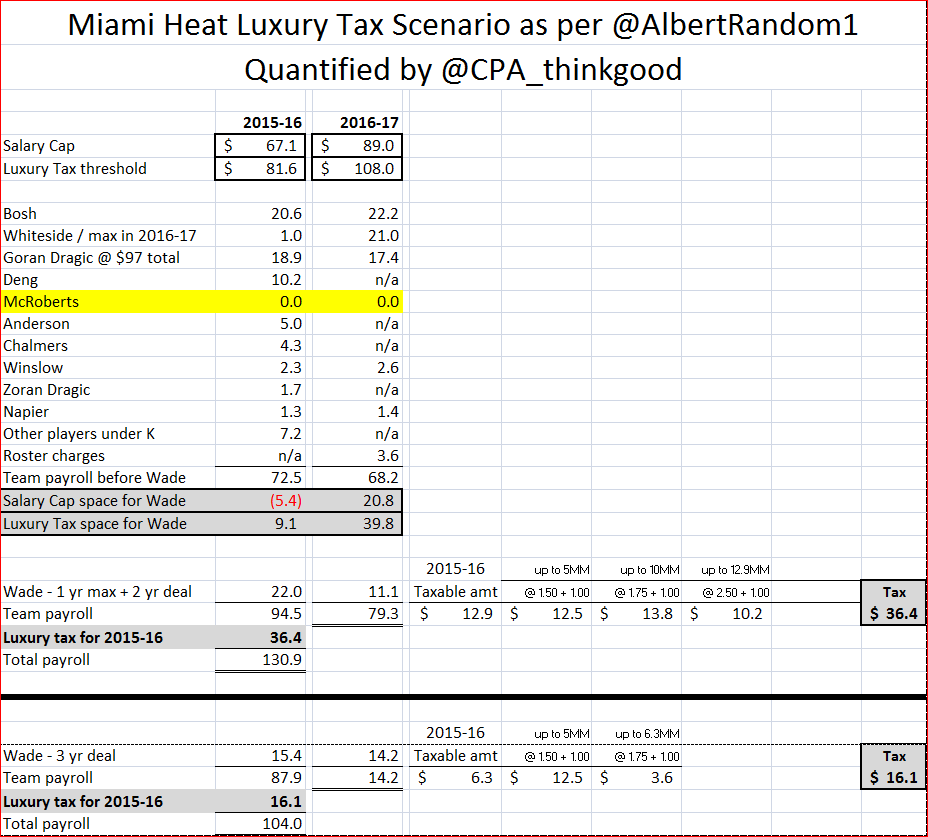Click the Salary Cap 67.1 value cell
The height and width of the screenshot is (837, 928).
coord(264,146)
